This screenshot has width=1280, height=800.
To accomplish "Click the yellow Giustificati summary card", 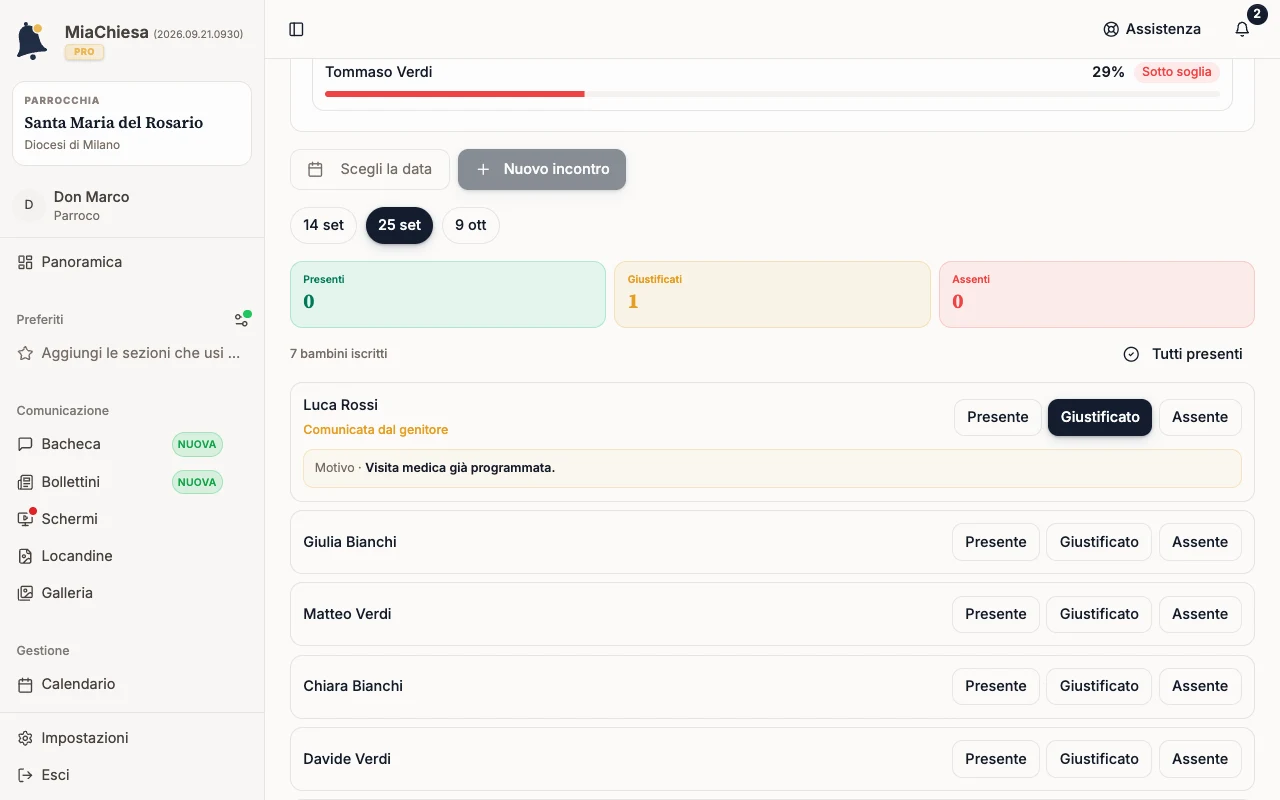I will 772,295.
